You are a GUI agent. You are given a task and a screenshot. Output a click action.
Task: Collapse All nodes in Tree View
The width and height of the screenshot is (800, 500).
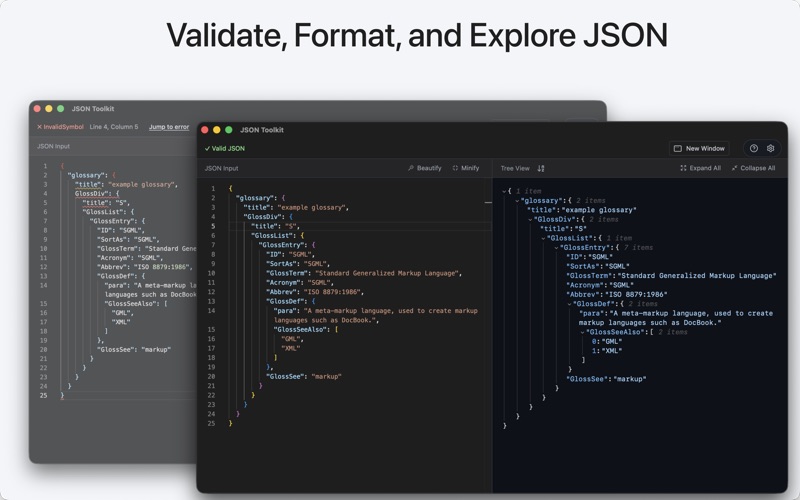tap(753, 168)
